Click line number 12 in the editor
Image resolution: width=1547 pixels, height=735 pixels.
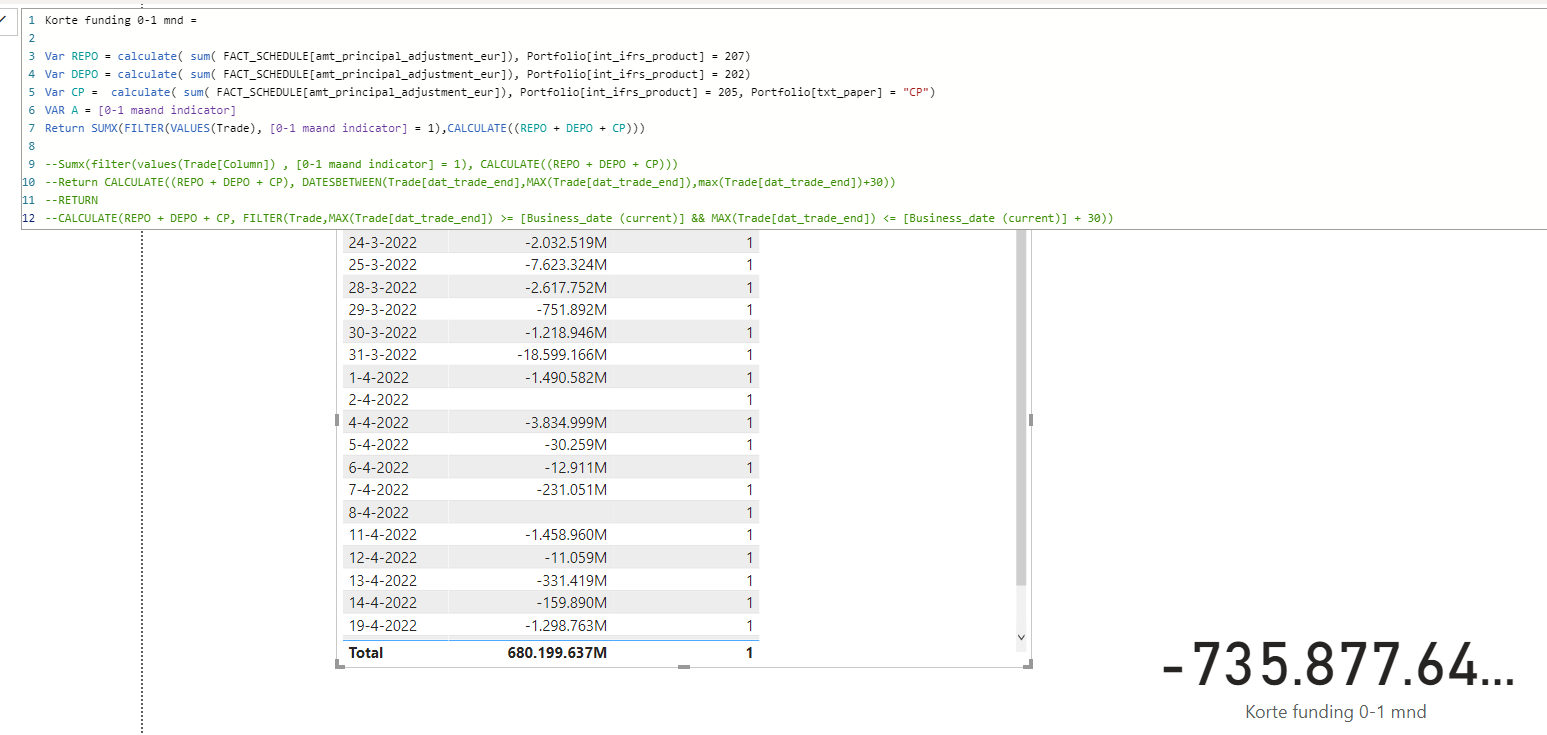tap(29, 218)
